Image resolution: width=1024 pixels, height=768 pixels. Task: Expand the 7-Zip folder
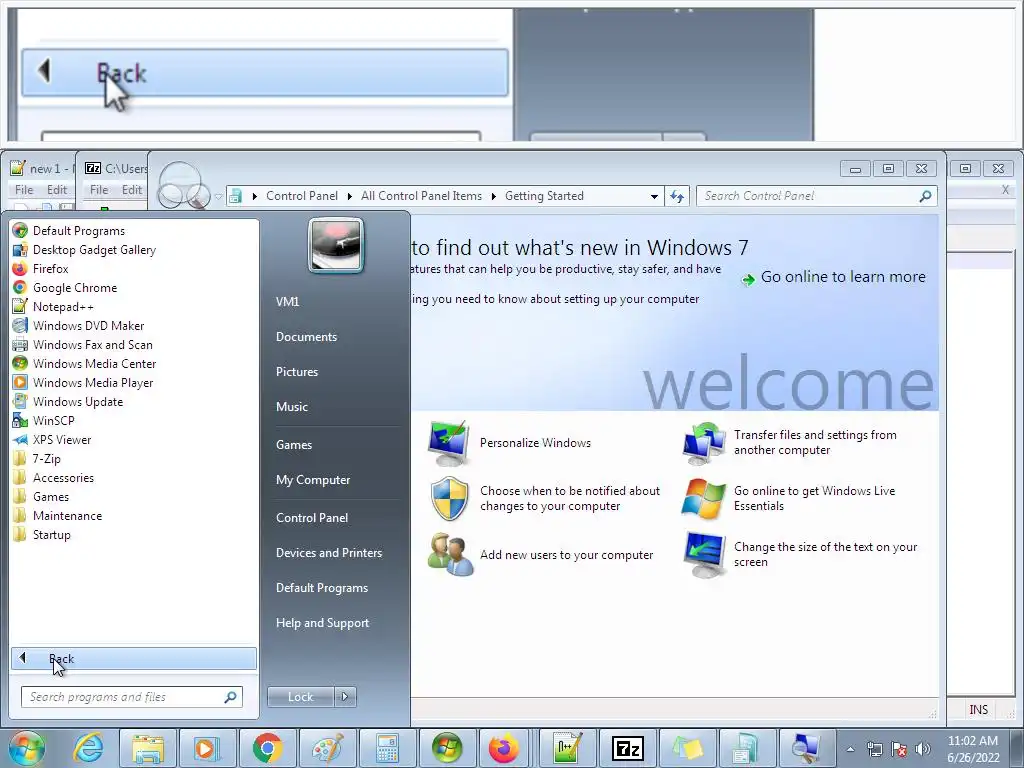(46, 458)
